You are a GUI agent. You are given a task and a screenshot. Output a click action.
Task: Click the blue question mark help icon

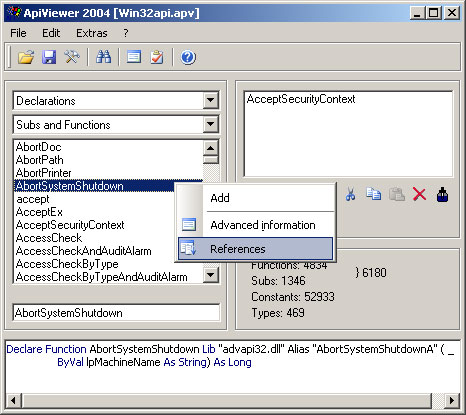[188, 57]
